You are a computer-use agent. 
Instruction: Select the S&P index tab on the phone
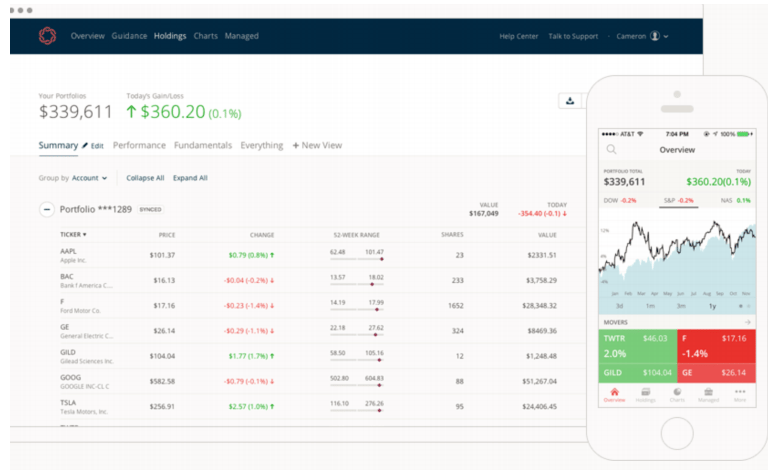(679, 200)
